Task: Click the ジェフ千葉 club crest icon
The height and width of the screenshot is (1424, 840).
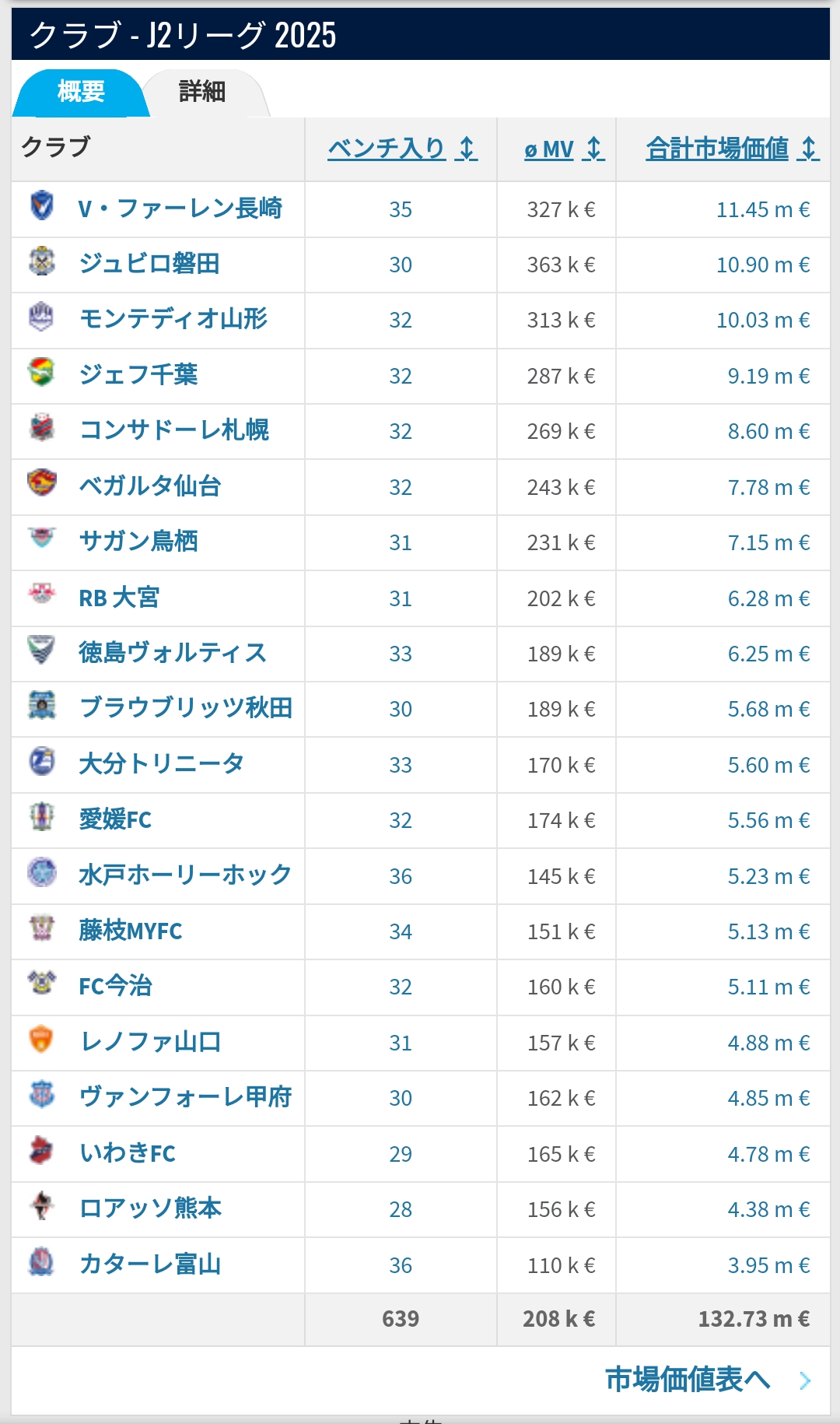Action: pyautogui.click(x=42, y=372)
